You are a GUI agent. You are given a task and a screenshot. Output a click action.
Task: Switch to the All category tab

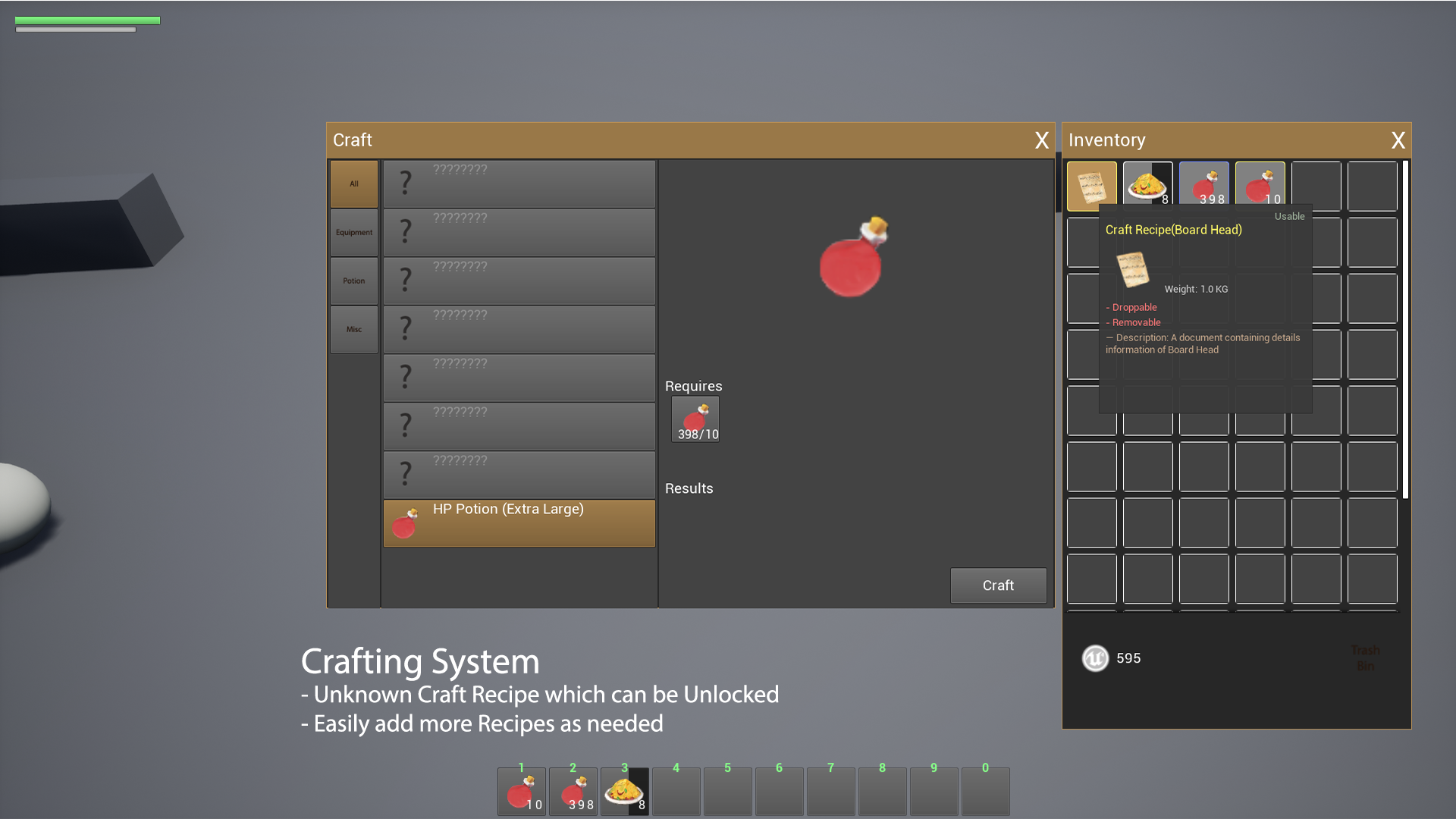click(x=353, y=184)
